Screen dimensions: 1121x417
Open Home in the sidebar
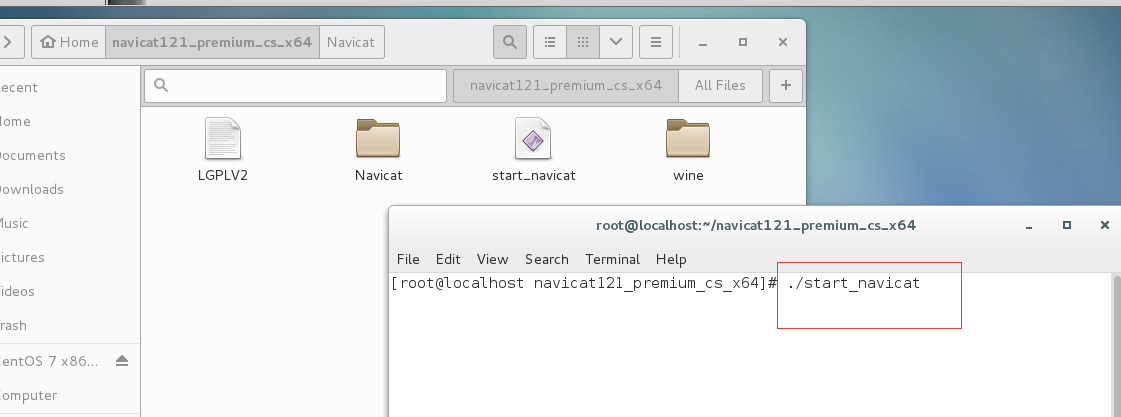[x=69, y=122]
